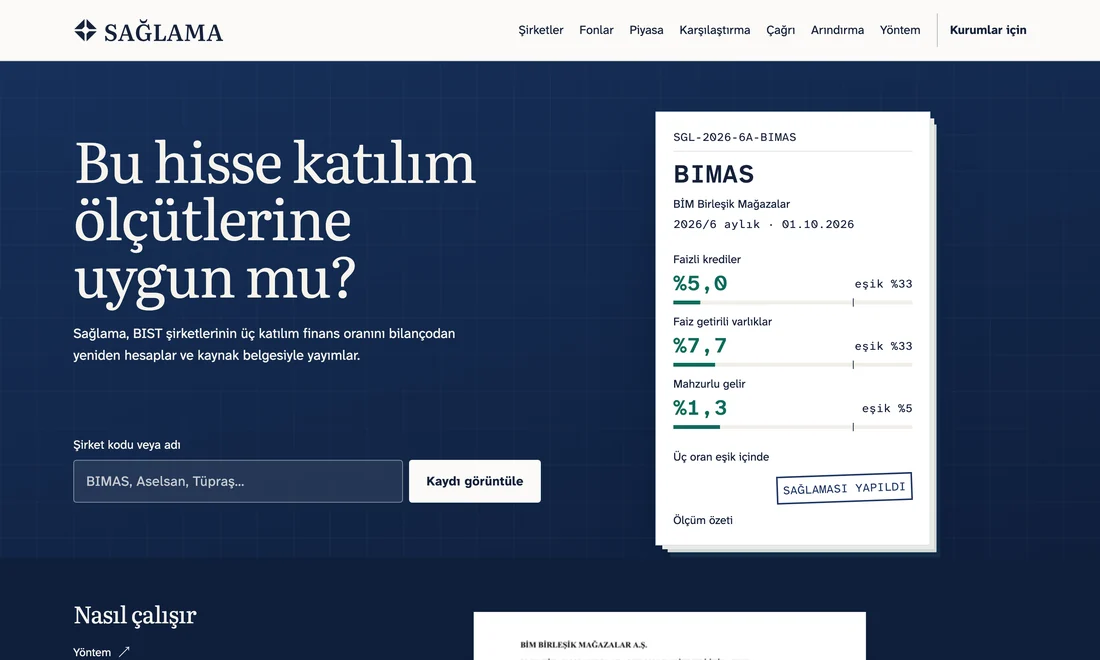Click the arrow icon next to Yöntem
This screenshot has width=1100, height=660.
(x=124, y=652)
